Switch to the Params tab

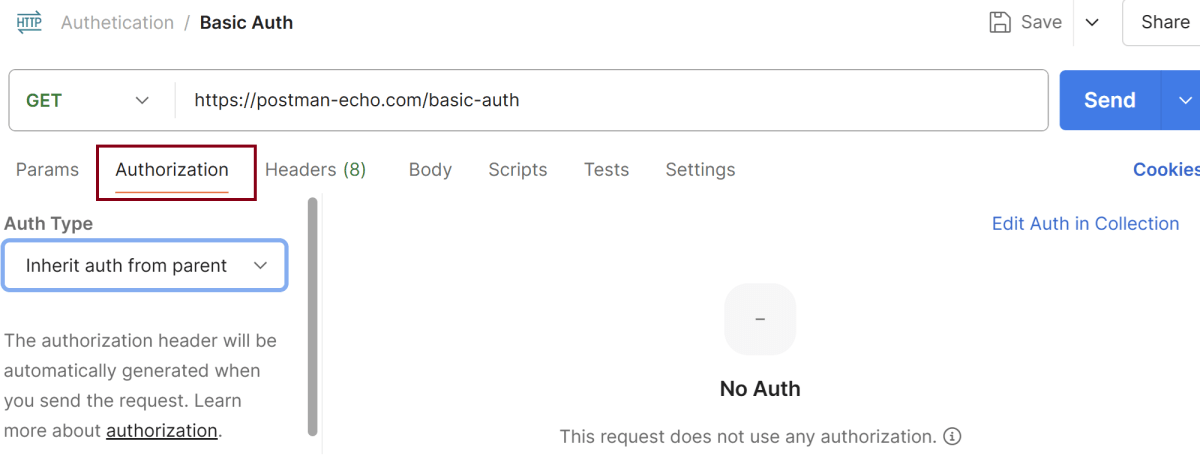(x=47, y=170)
